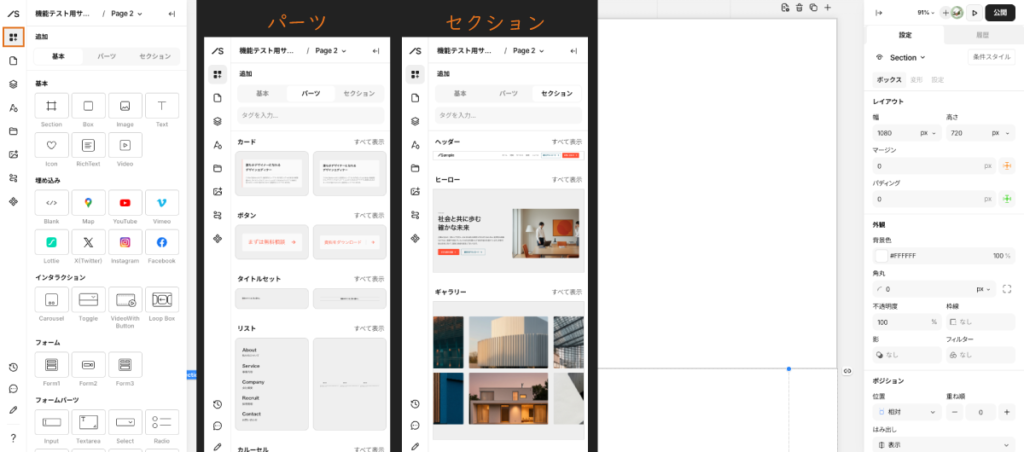Open the 91% zoom dropdown

926,12
